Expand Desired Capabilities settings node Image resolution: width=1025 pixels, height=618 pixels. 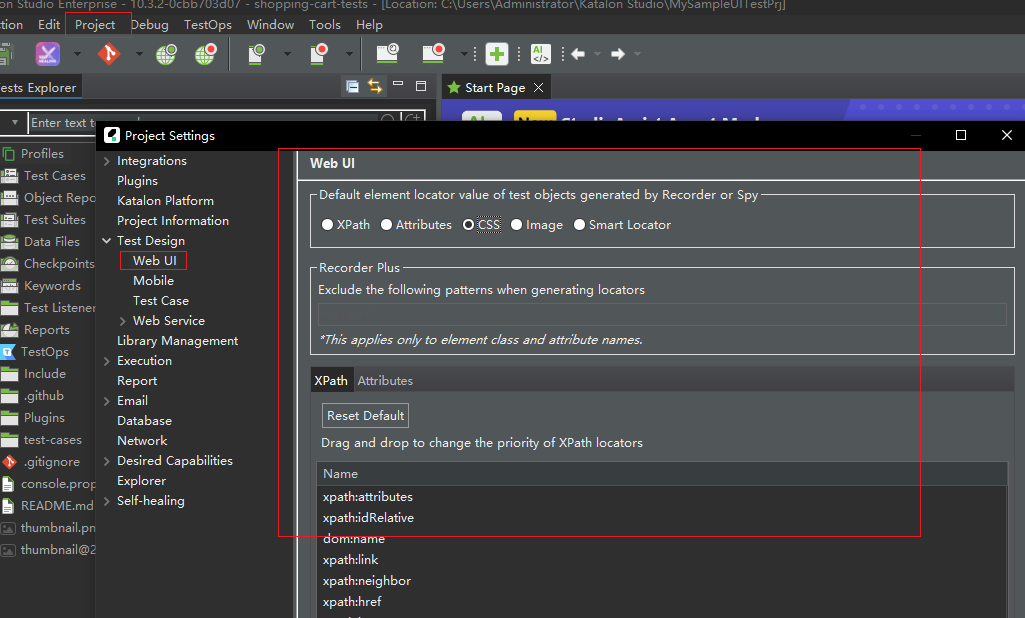107,461
